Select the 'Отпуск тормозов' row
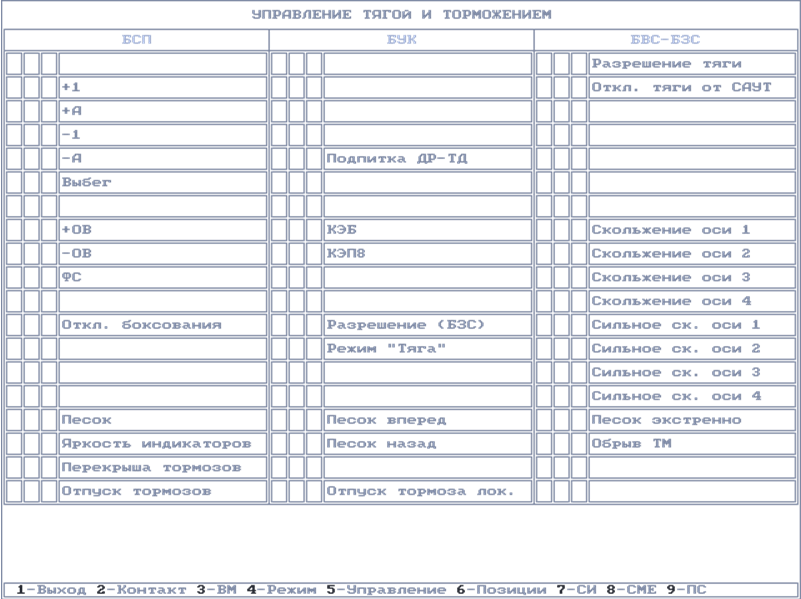The height and width of the screenshot is (599, 801). pos(163,491)
